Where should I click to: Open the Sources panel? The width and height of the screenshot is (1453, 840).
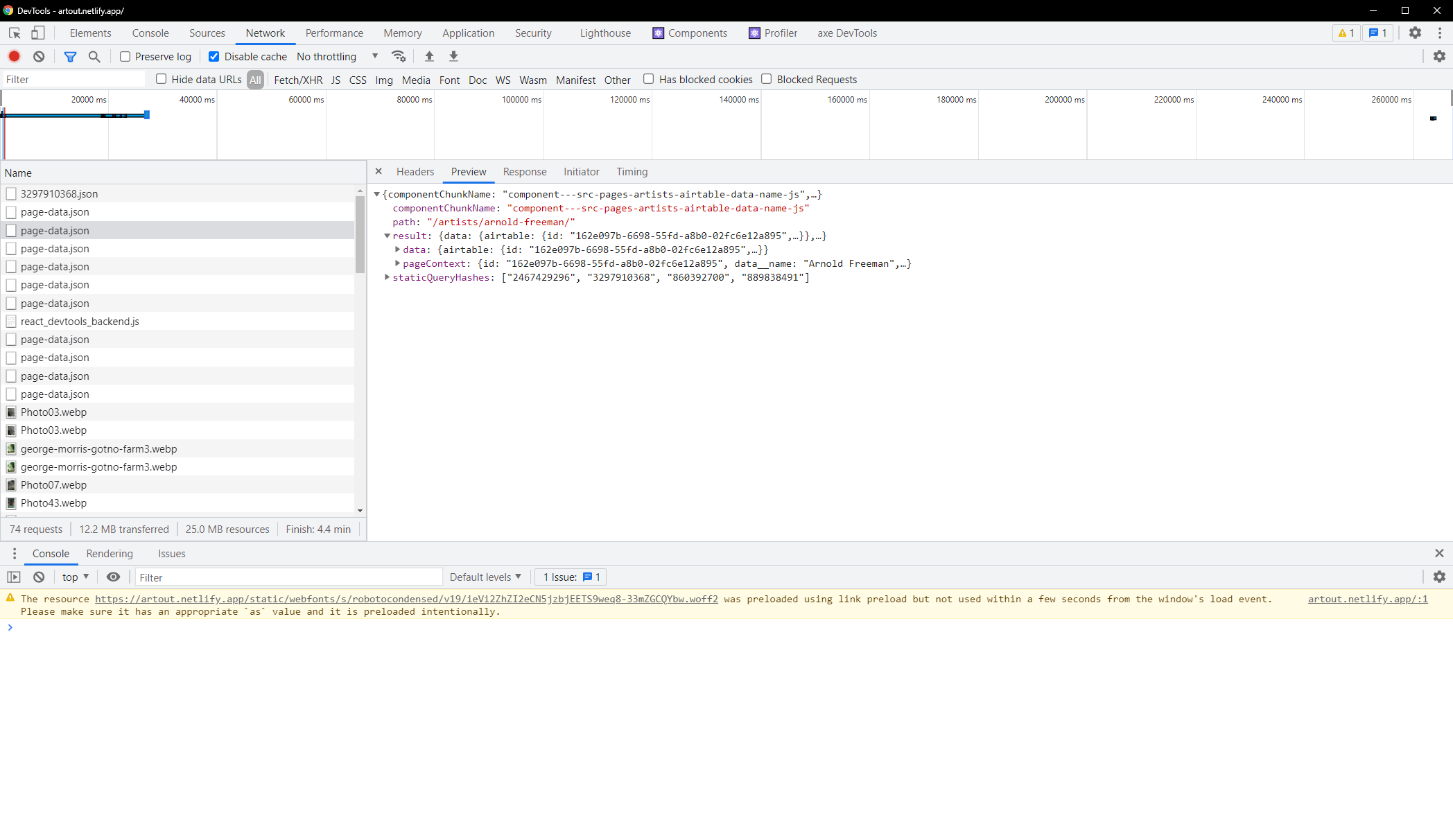207,33
